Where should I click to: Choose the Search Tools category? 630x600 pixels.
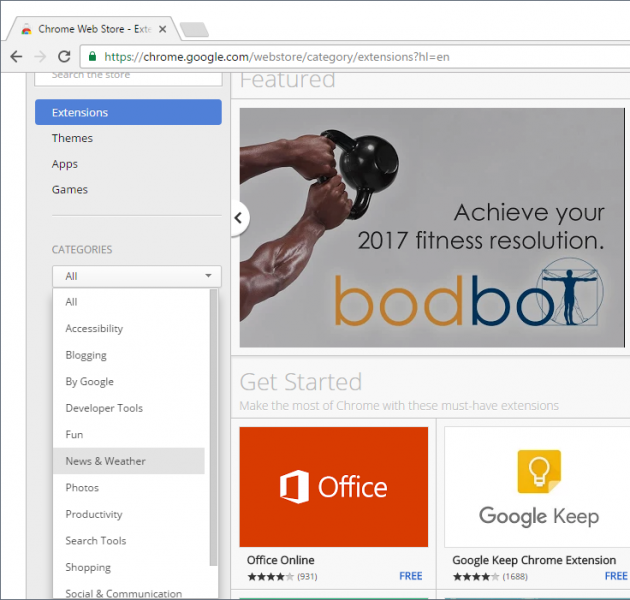tap(129, 541)
